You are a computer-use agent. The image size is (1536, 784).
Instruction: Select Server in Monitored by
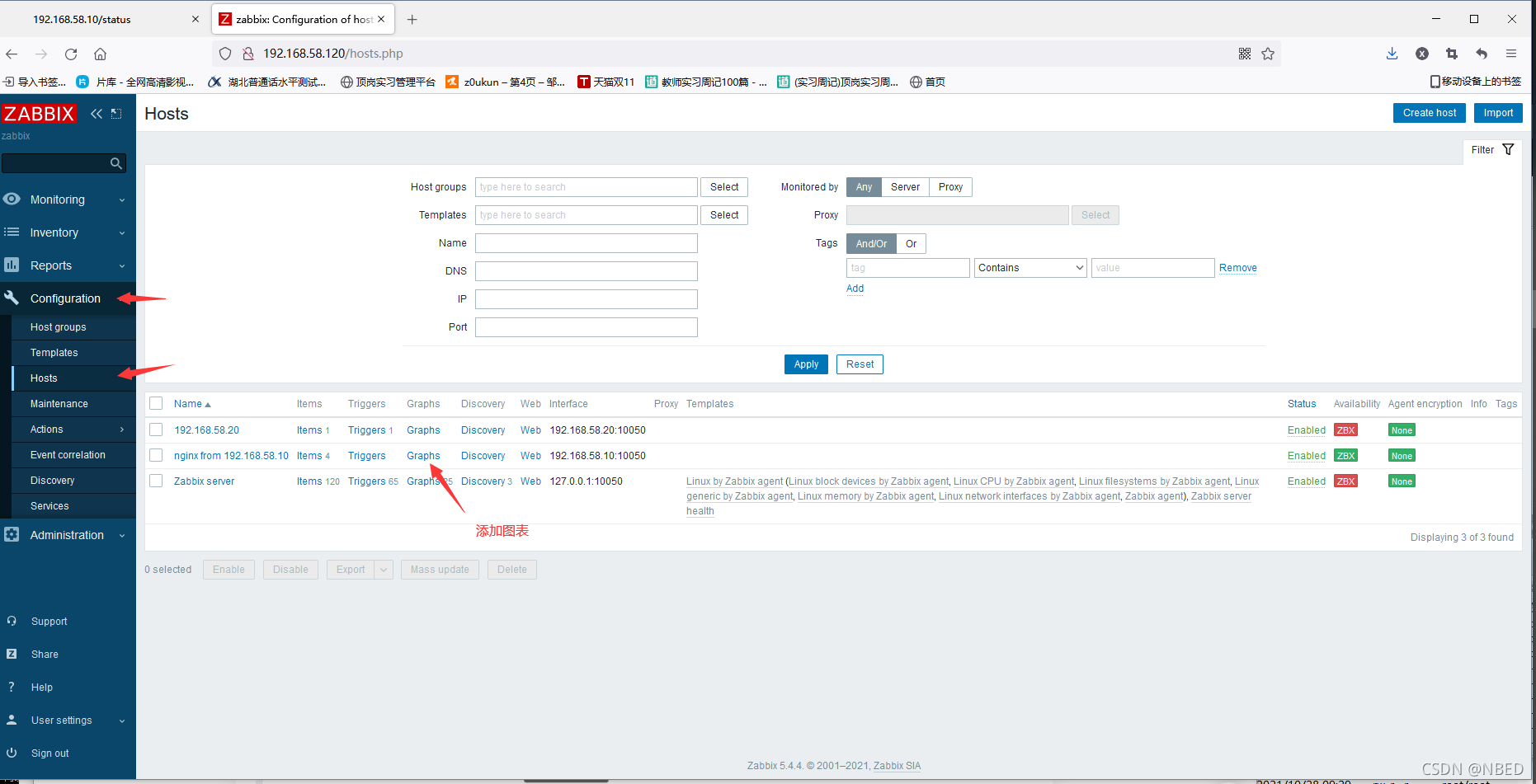[905, 187]
